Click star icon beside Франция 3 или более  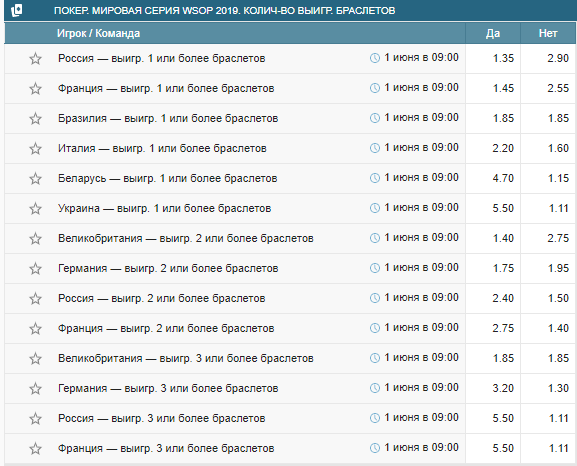coord(35,448)
